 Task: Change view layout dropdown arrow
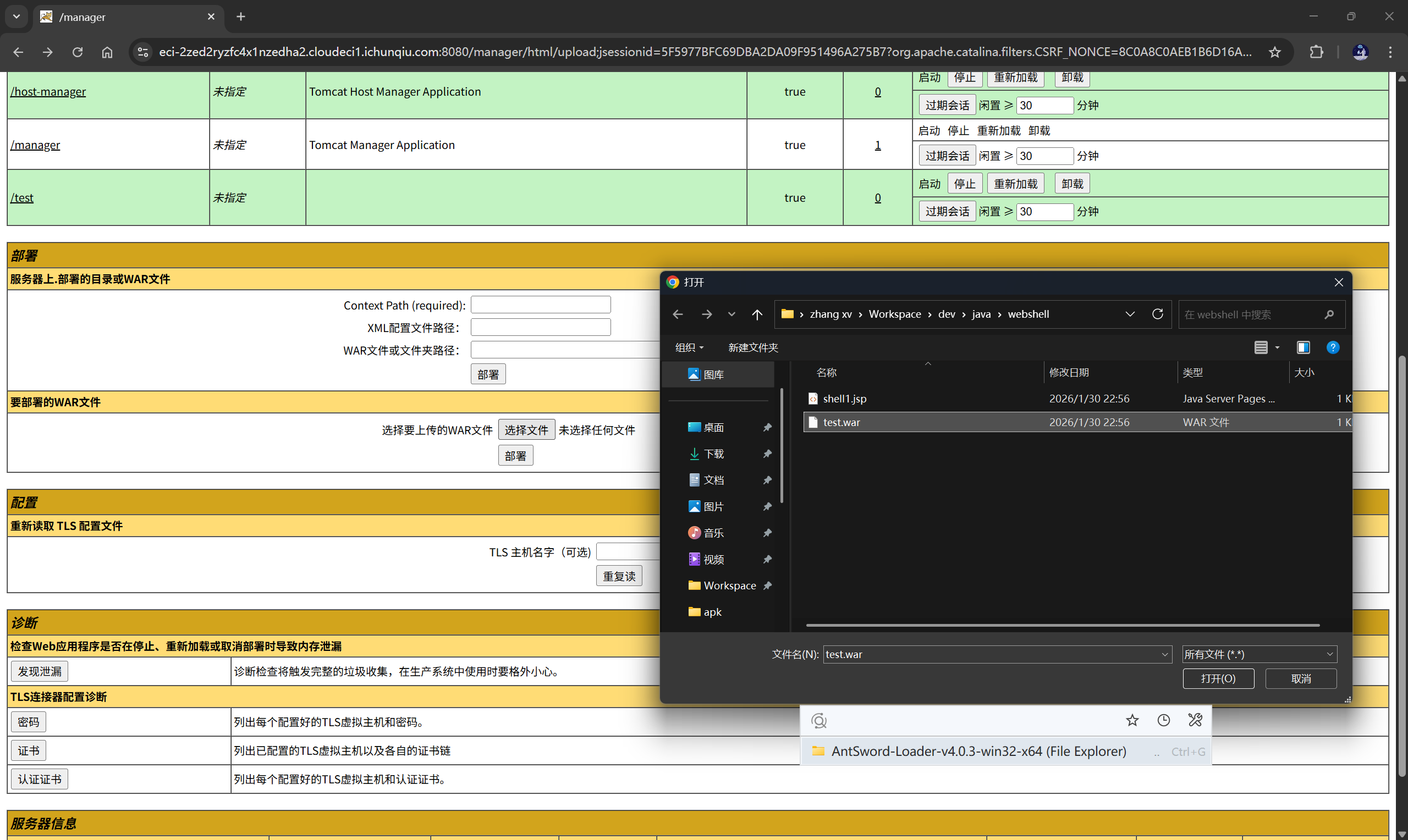tap(1277, 347)
